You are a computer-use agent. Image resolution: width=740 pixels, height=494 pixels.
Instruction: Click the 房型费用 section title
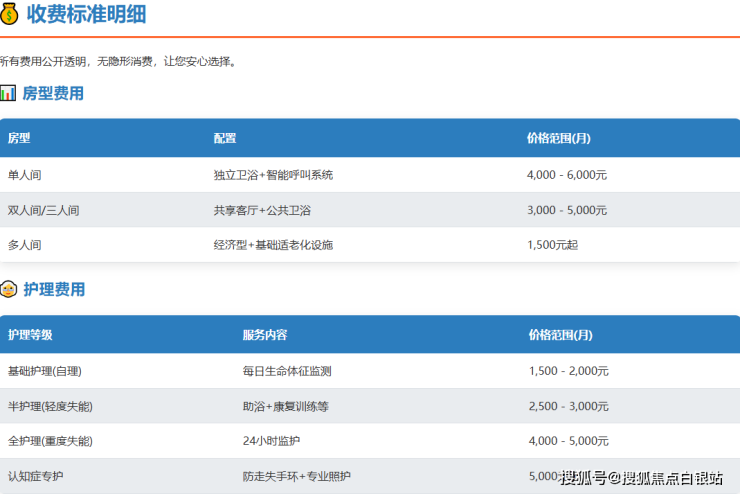pos(53,93)
